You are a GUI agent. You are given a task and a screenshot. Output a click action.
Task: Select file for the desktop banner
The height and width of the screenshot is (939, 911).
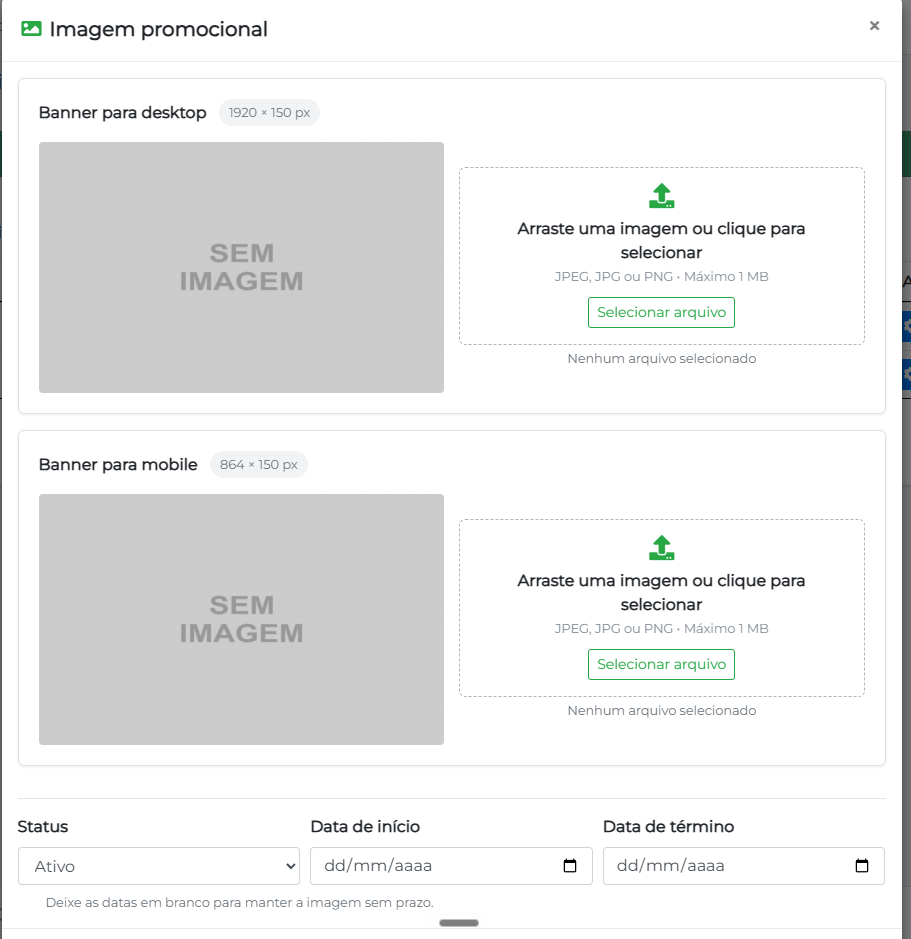click(x=661, y=313)
